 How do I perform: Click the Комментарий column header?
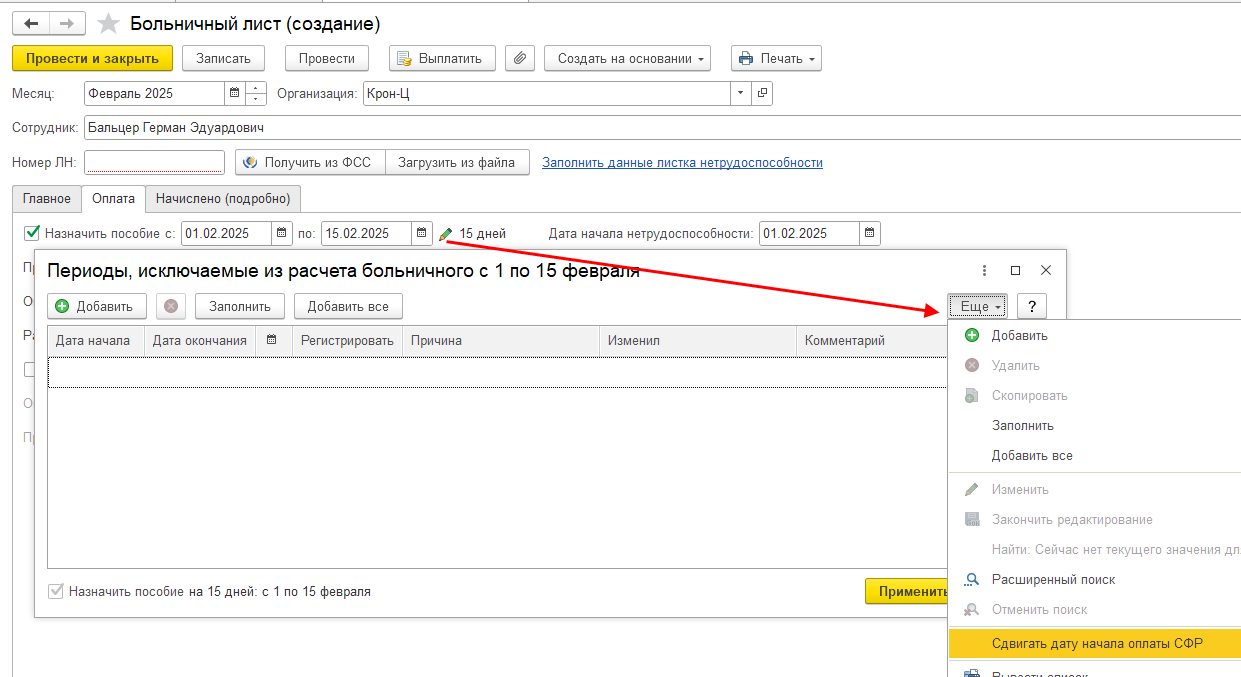pos(871,340)
